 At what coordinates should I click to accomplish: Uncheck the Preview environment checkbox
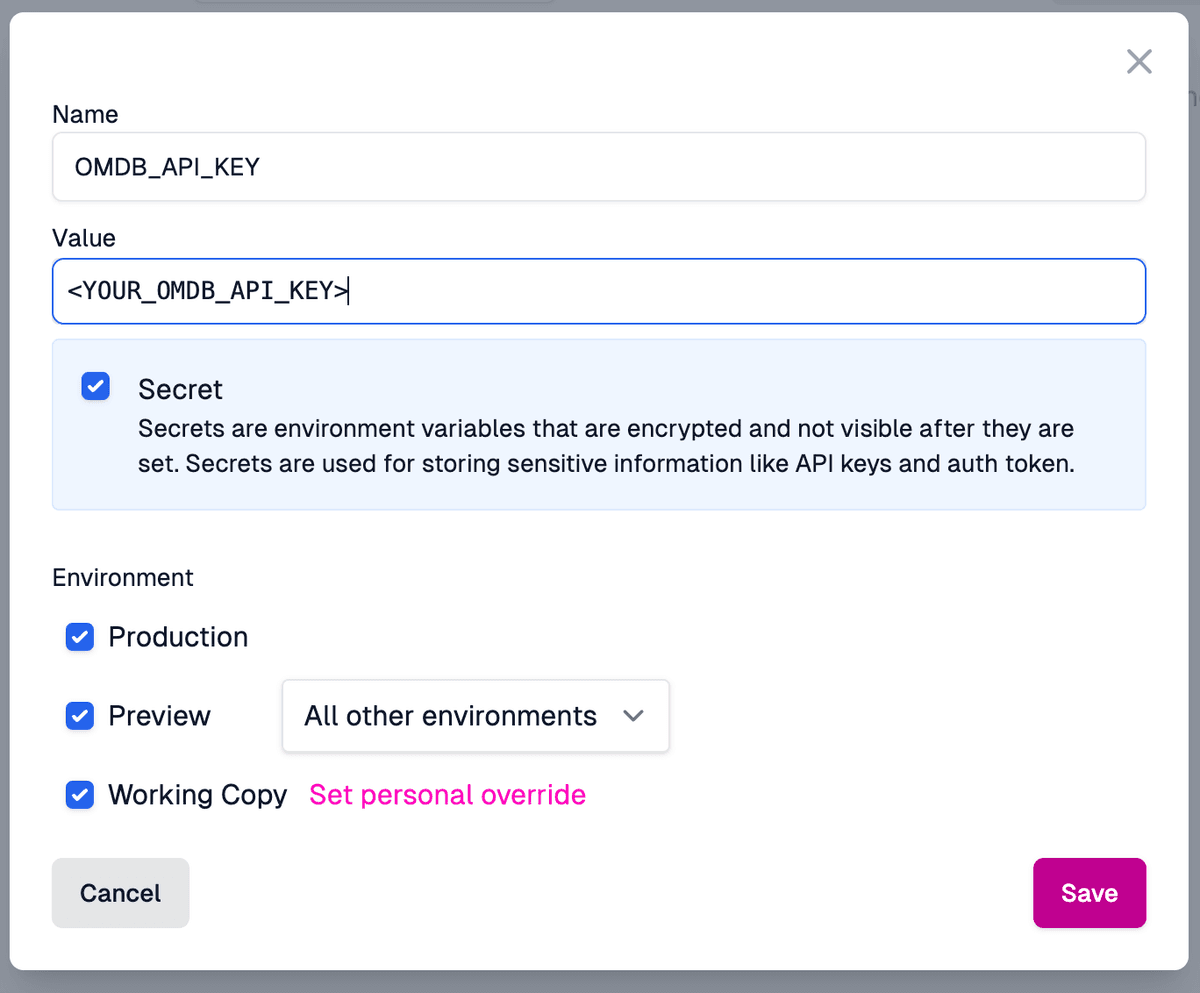click(79, 716)
